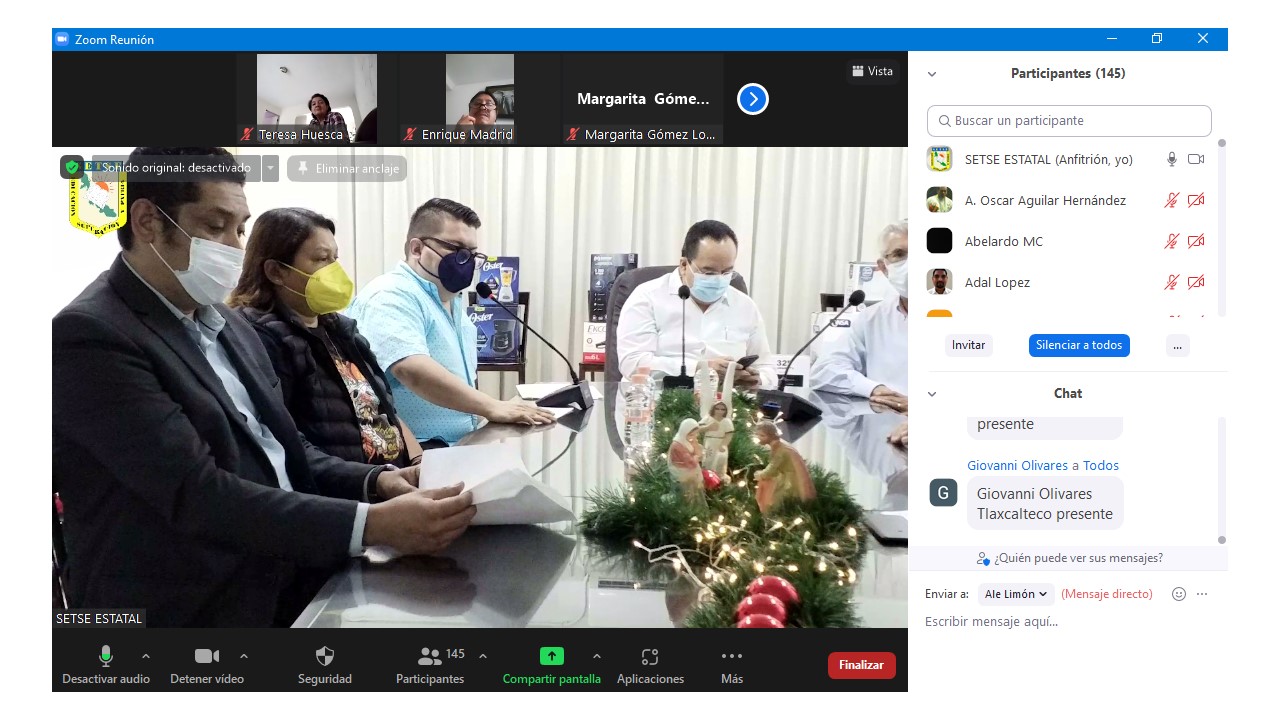Show next video thumbnails with blue arrow
The height and width of the screenshot is (720, 1280).
click(752, 99)
